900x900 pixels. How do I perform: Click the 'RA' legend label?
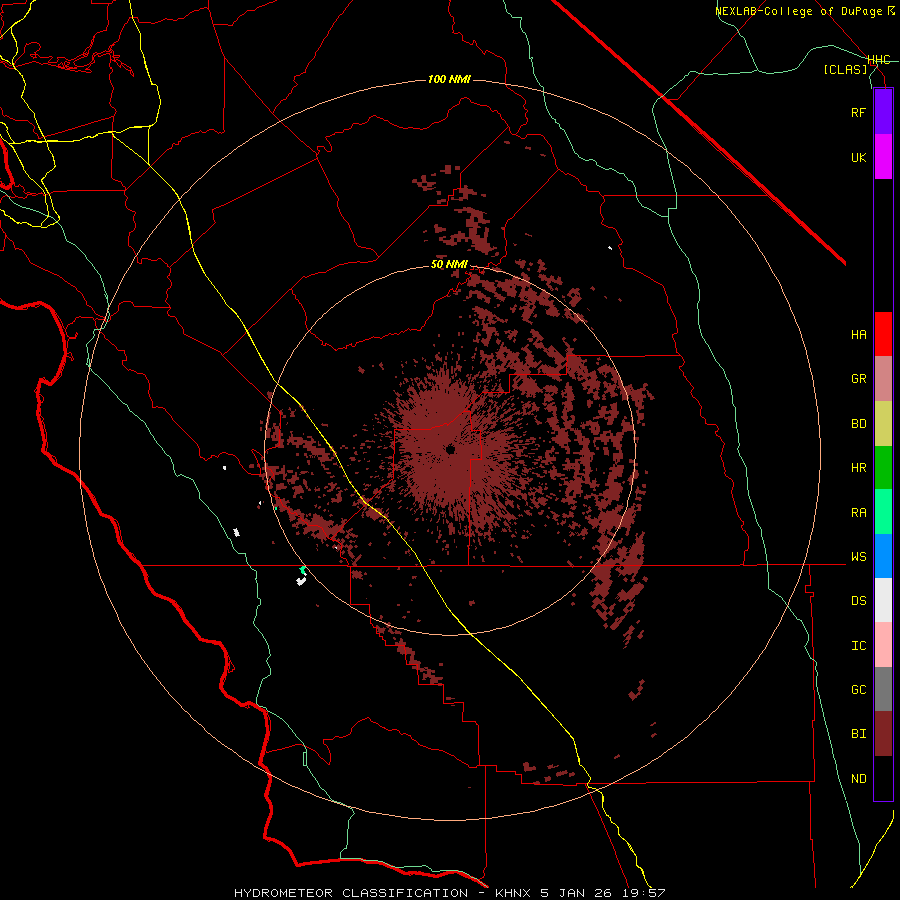click(858, 513)
